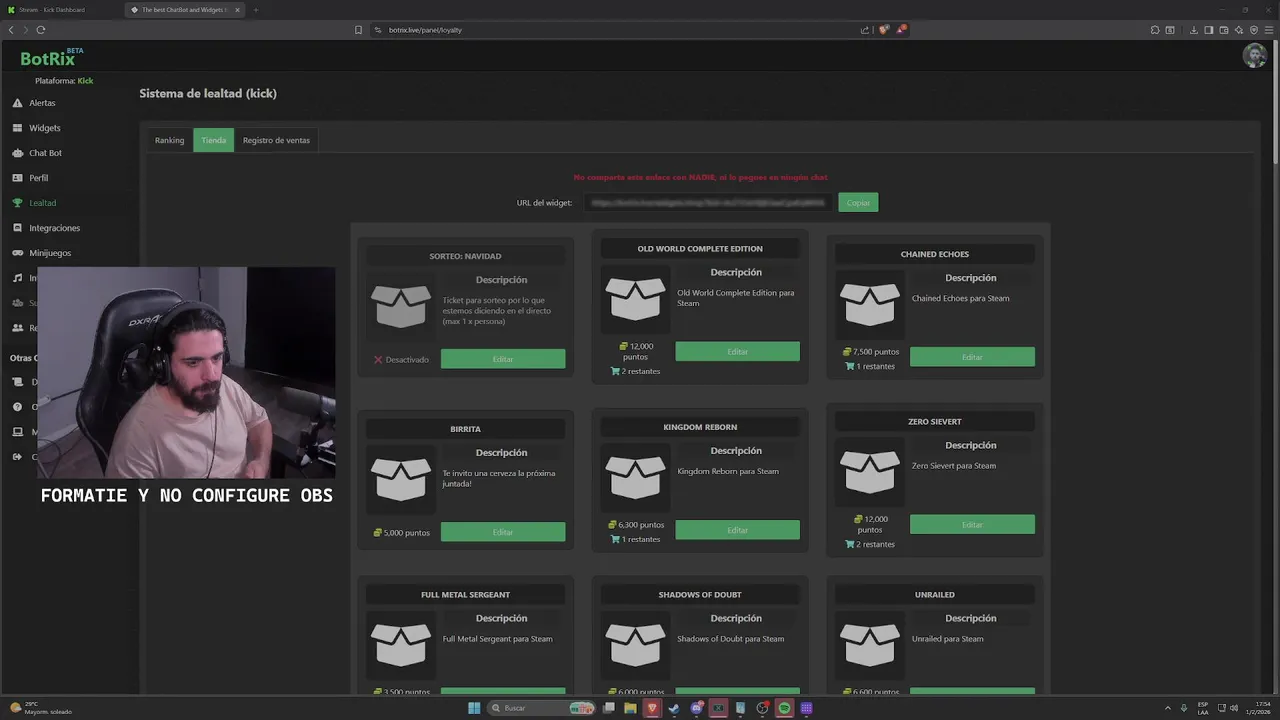Open the browser hamburger menu
The image size is (1280, 720).
tap(1269, 30)
